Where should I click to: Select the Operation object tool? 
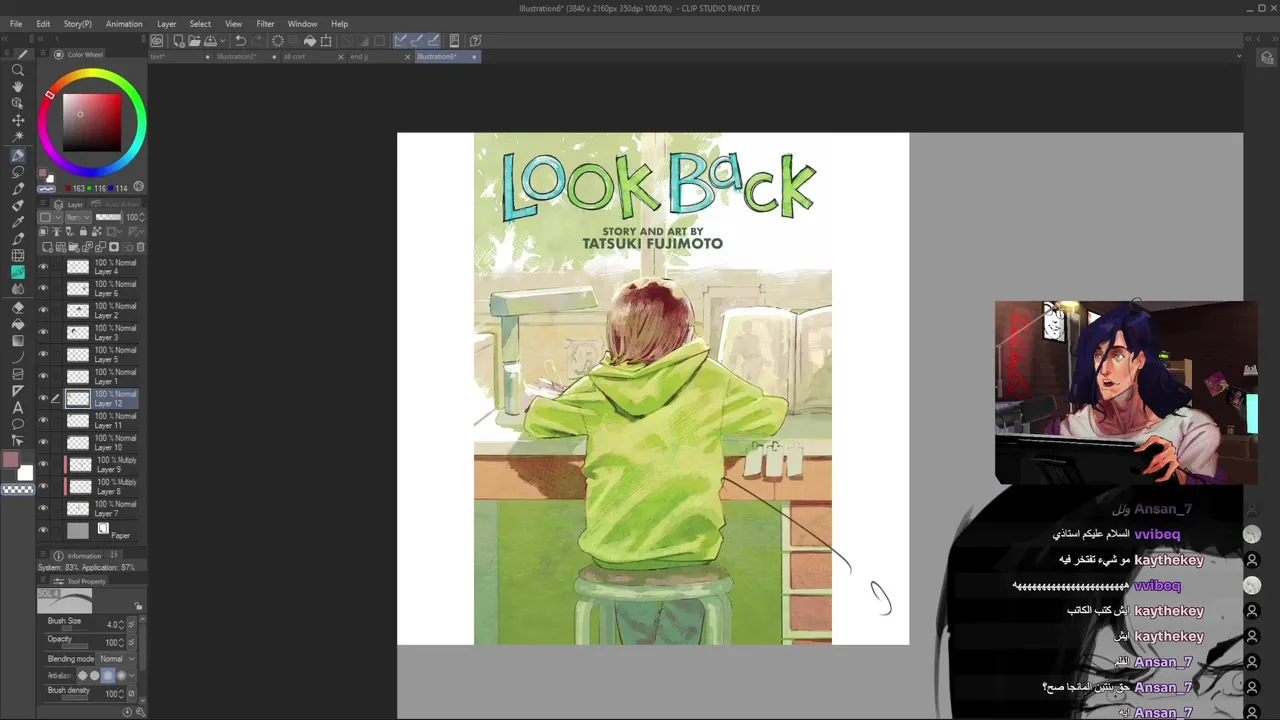18,103
